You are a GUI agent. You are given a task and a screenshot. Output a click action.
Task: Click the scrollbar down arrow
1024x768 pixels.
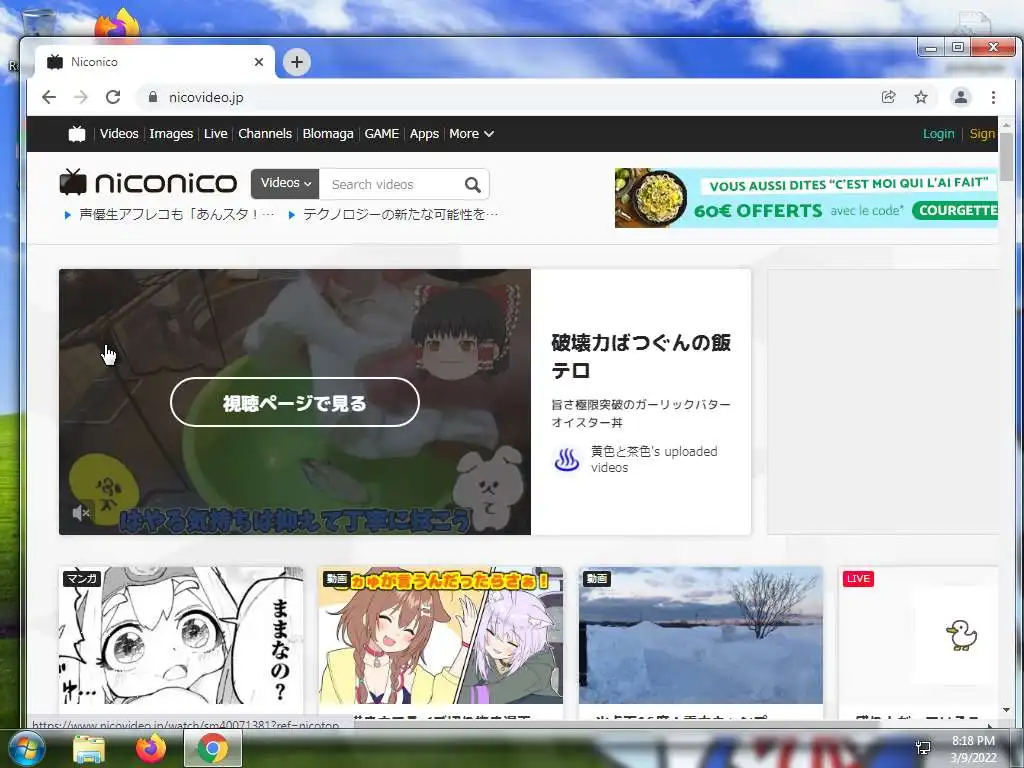tap(1006, 710)
